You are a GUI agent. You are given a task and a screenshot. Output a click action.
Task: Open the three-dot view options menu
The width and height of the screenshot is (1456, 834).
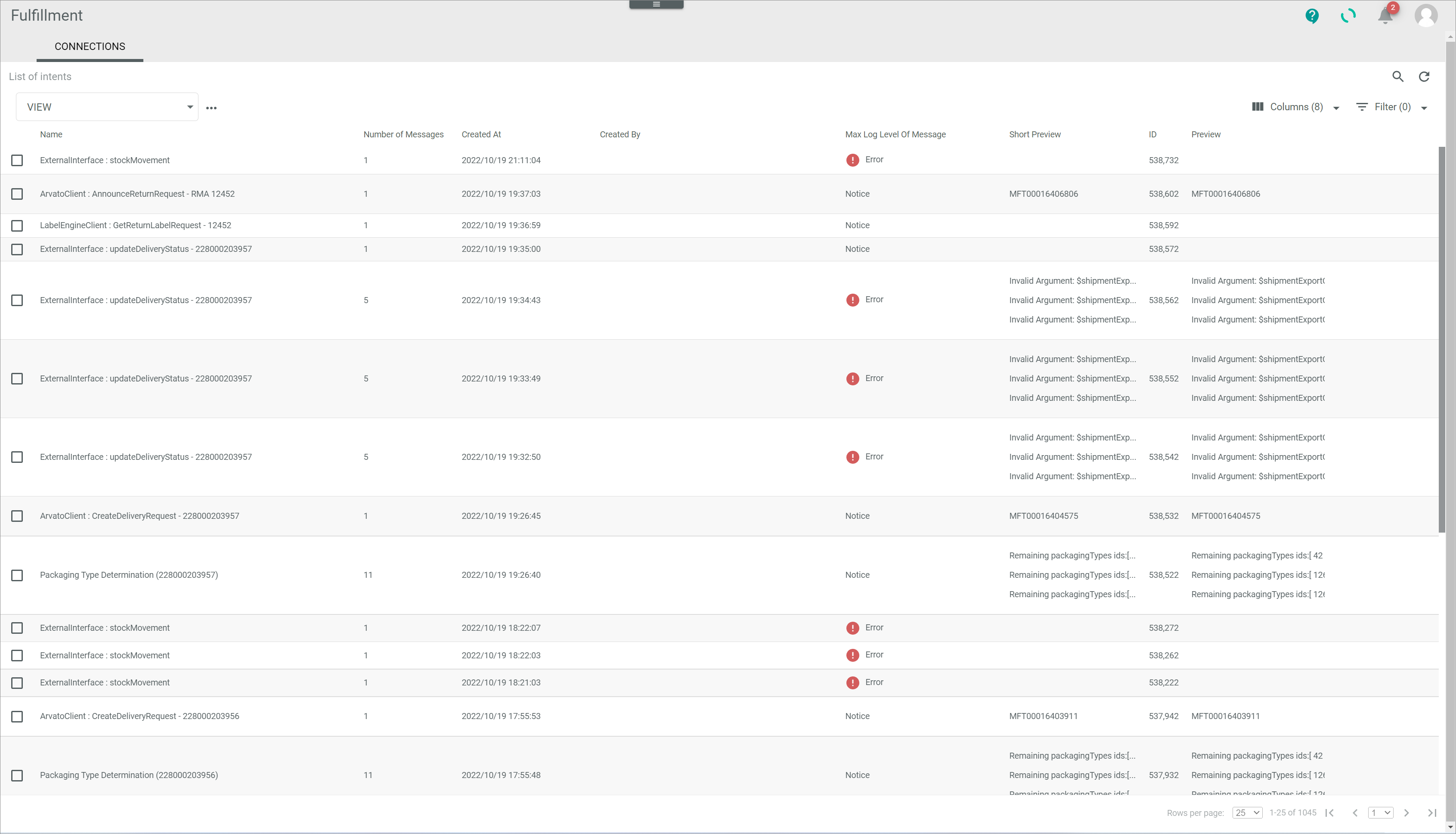pyautogui.click(x=211, y=108)
